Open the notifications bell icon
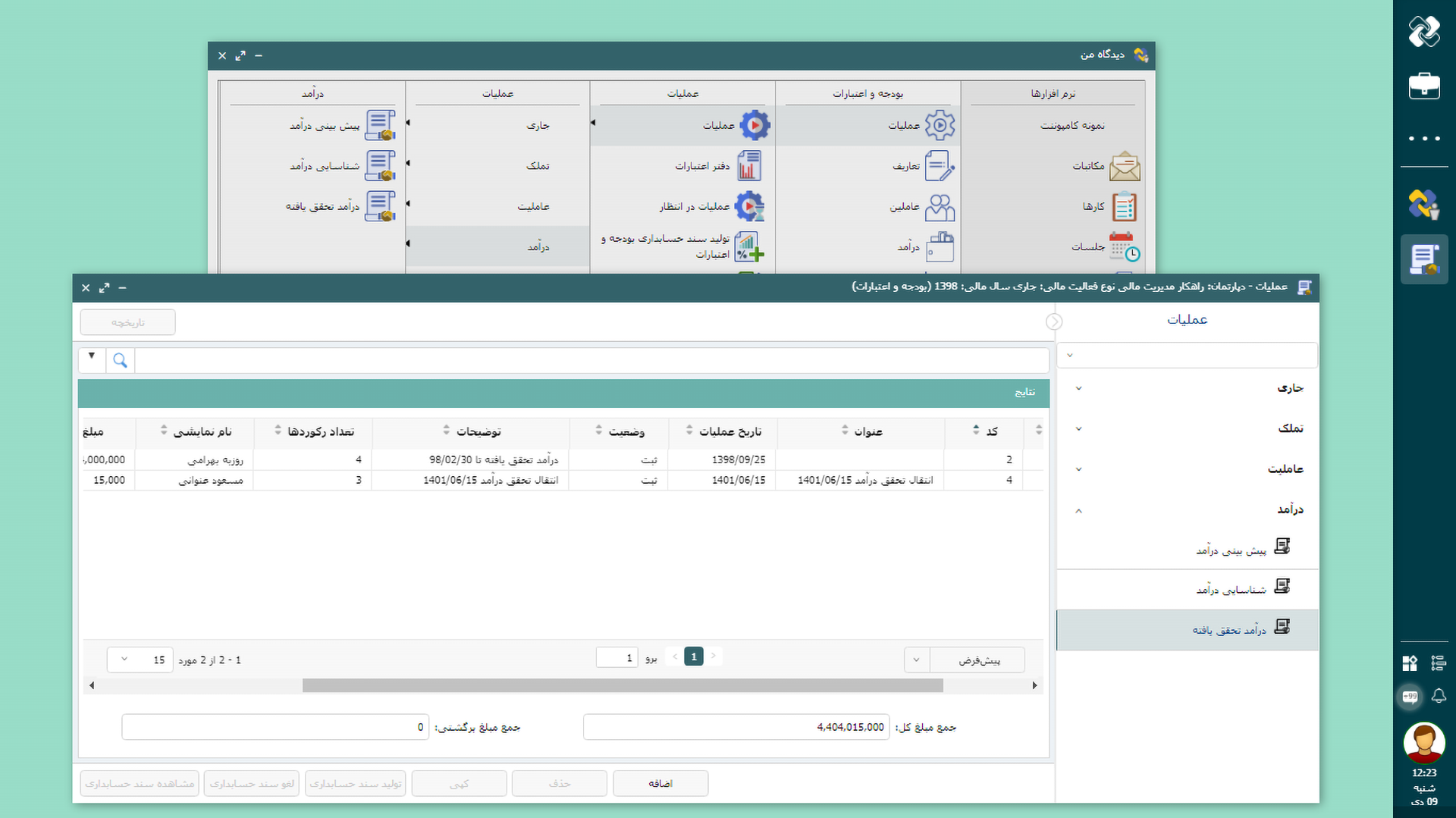Screen dimensions: 1456x818 point(1439,696)
